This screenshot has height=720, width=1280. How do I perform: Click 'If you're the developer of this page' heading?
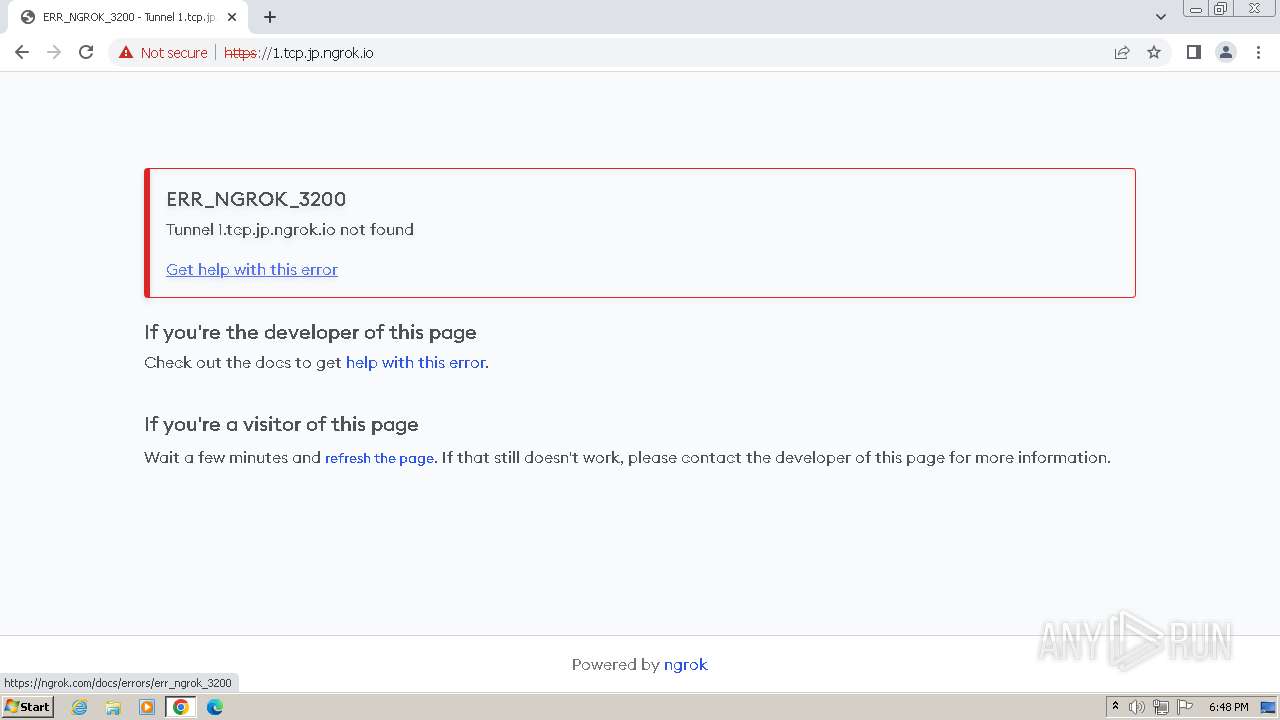point(310,332)
